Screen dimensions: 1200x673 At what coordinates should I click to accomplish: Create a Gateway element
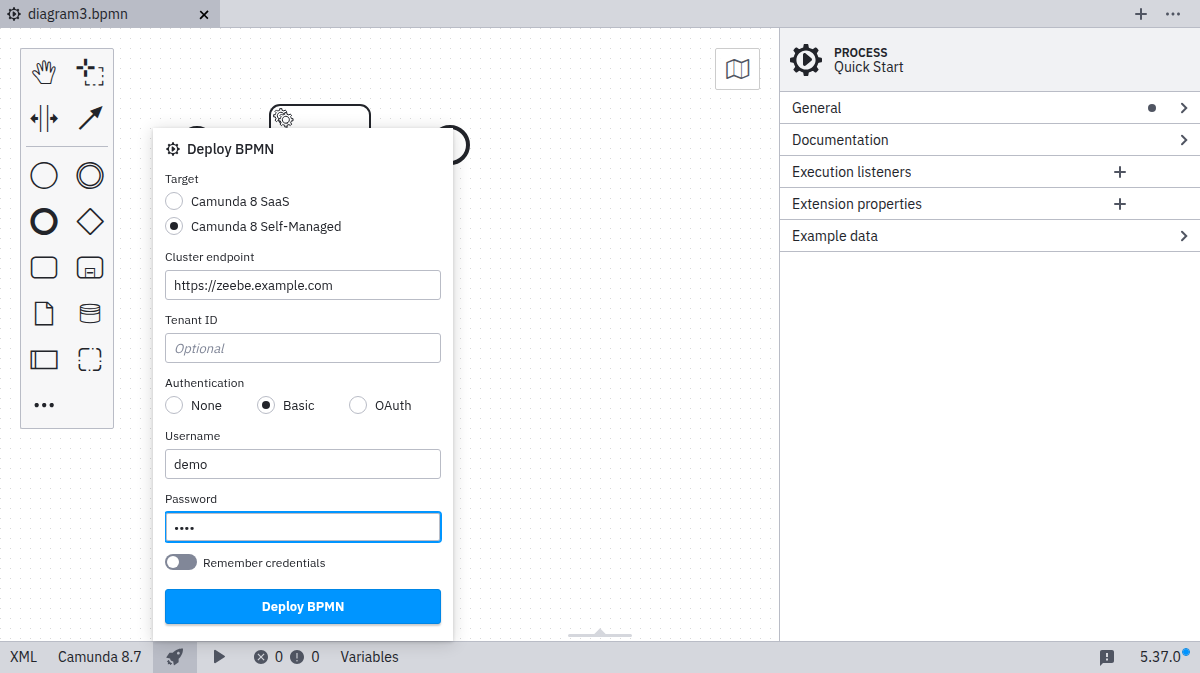point(90,221)
